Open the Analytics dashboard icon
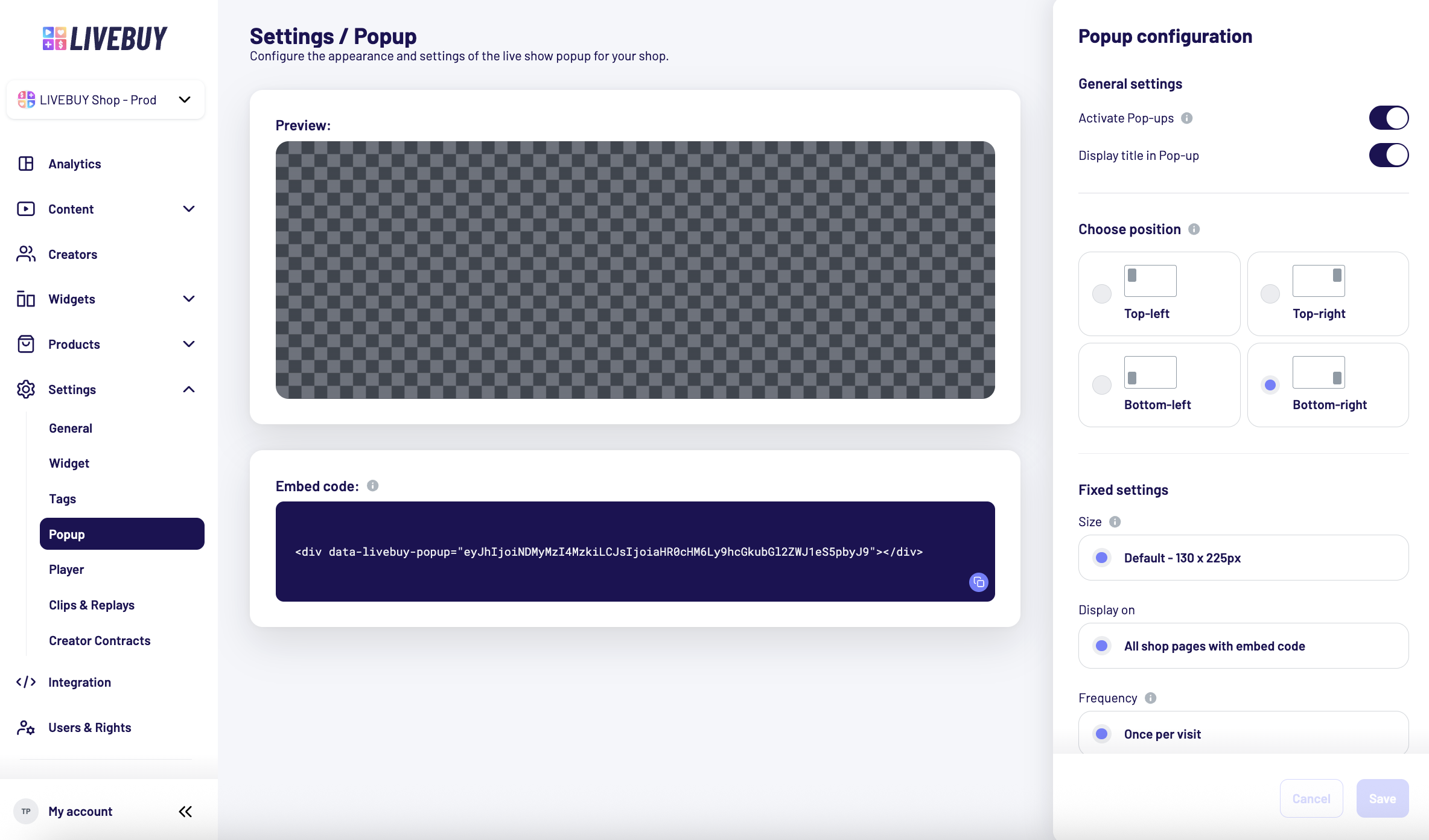The width and height of the screenshot is (1429, 840). [x=26, y=164]
